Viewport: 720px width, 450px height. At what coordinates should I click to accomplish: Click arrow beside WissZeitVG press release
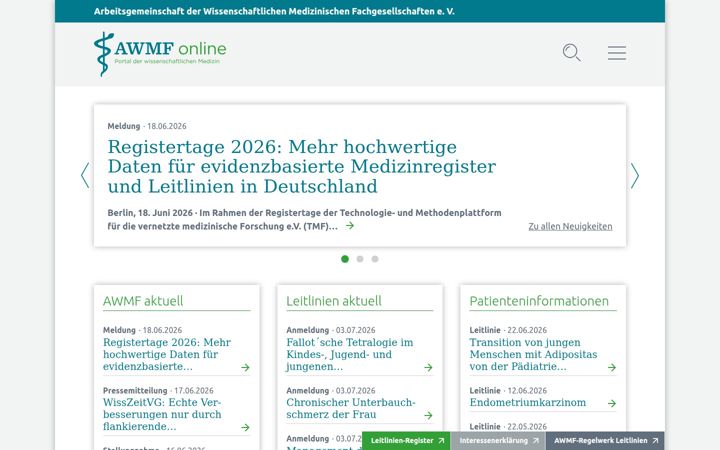[x=245, y=428]
